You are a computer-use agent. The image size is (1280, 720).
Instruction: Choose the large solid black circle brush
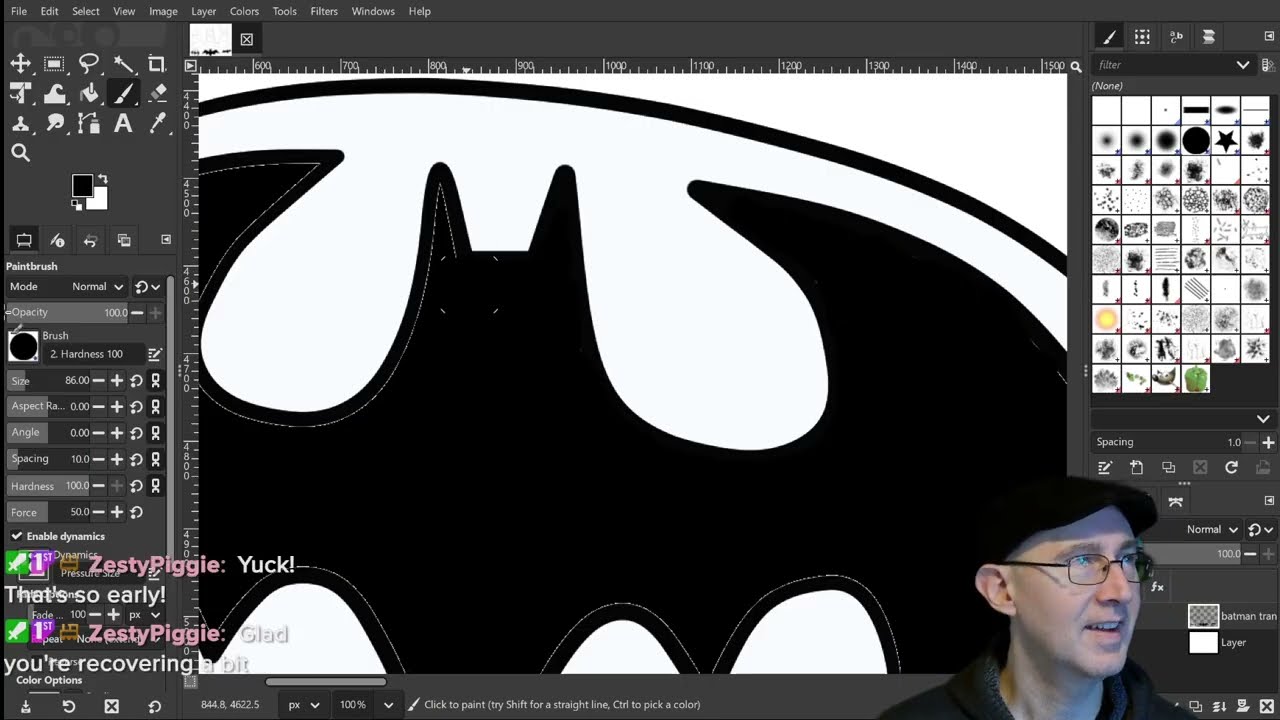click(x=1196, y=140)
